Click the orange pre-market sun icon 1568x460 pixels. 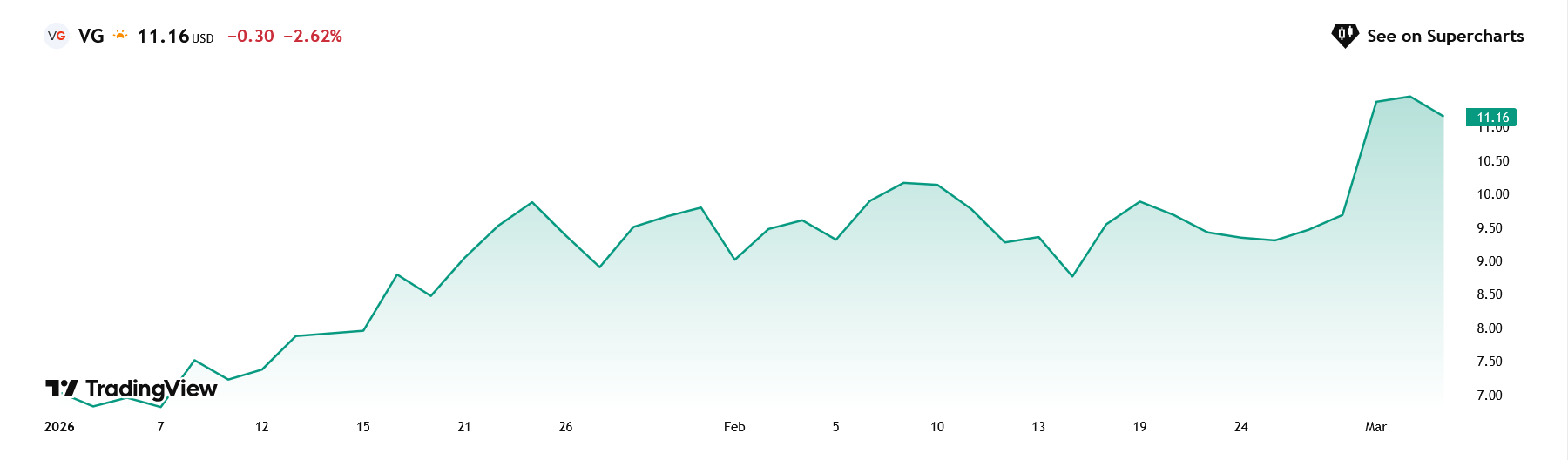(x=120, y=36)
